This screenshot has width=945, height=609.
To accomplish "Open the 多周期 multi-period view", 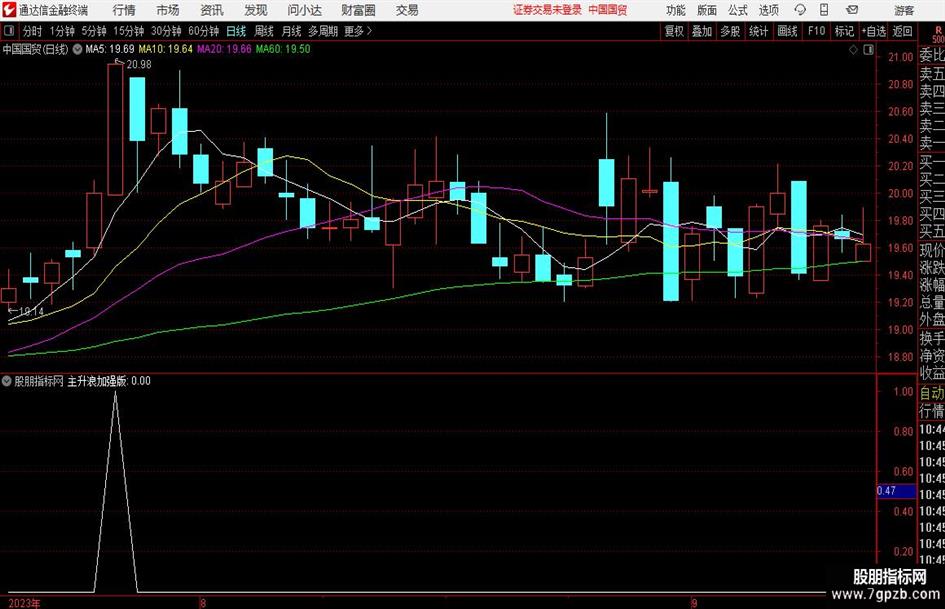I will point(323,31).
